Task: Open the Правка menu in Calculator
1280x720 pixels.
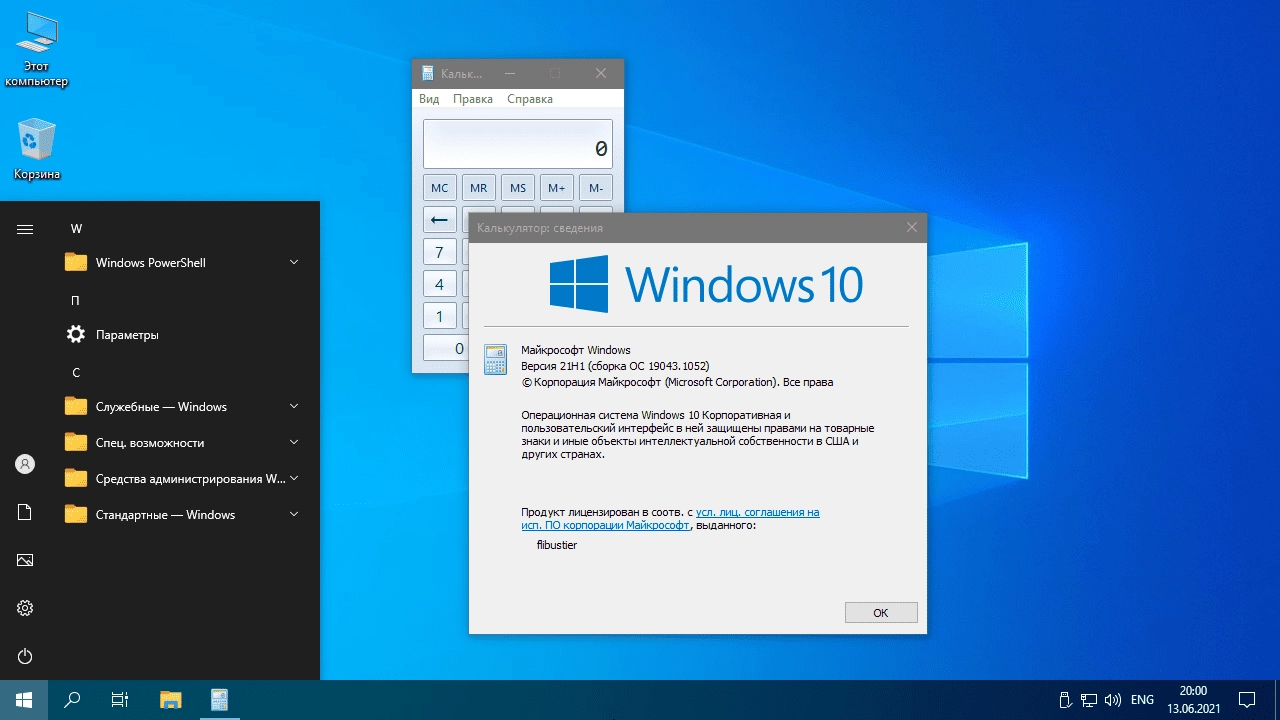Action: coord(473,99)
